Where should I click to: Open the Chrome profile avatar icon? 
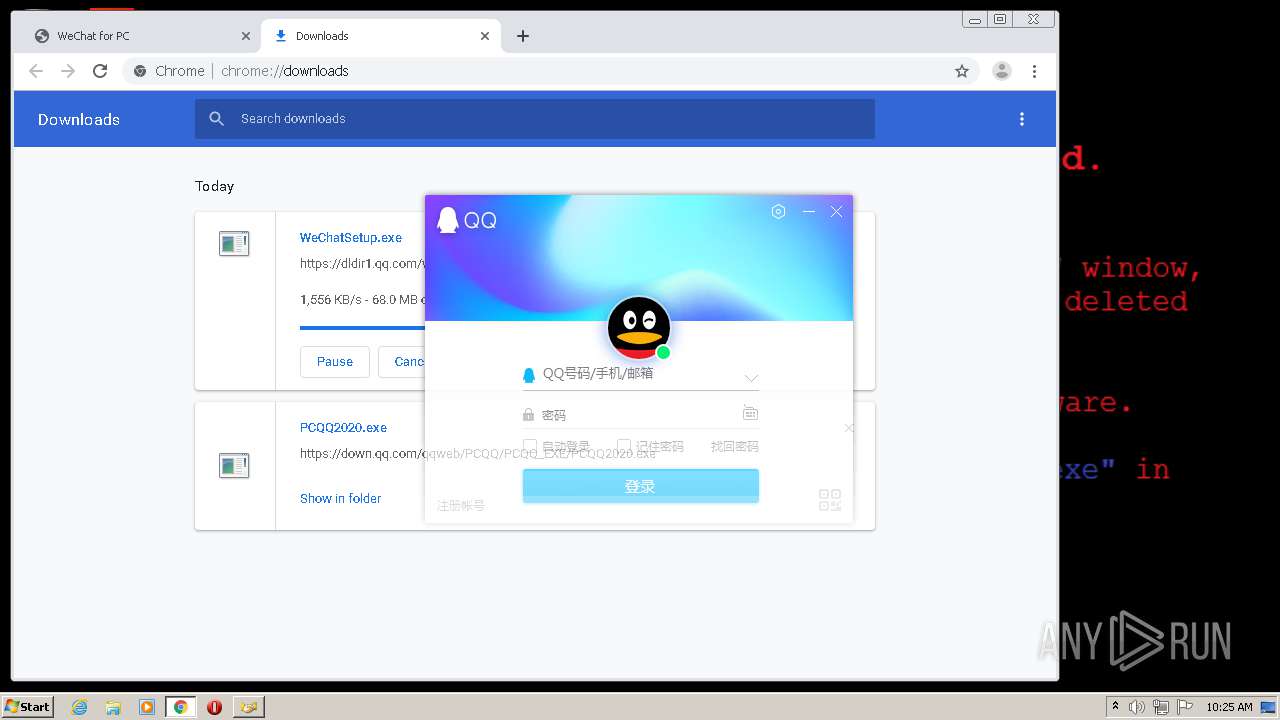pos(1001,71)
